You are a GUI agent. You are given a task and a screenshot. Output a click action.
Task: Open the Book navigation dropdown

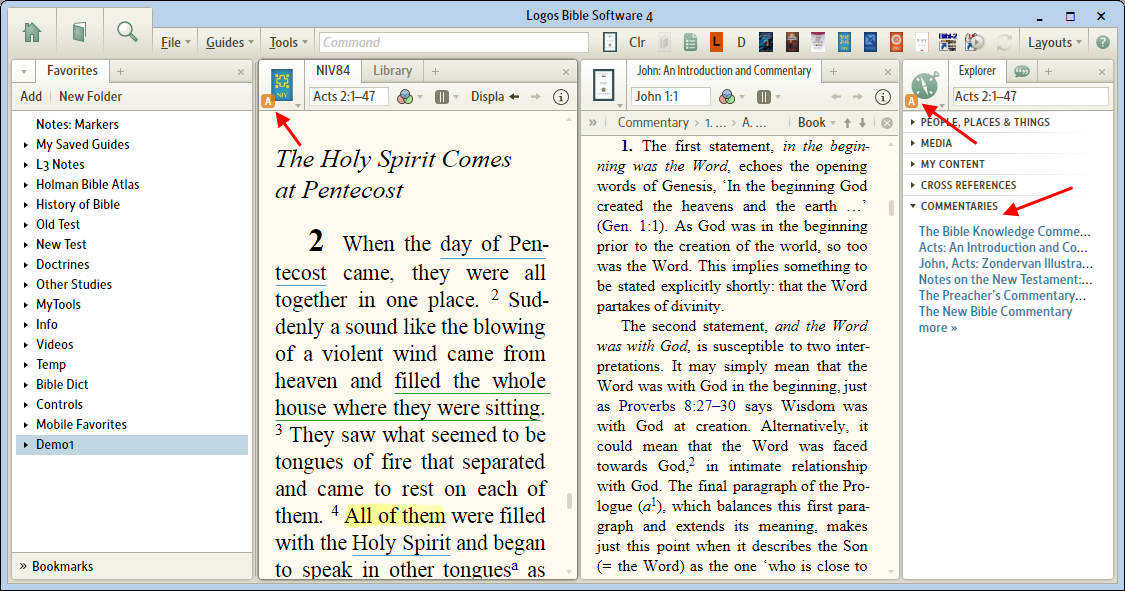coord(816,123)
